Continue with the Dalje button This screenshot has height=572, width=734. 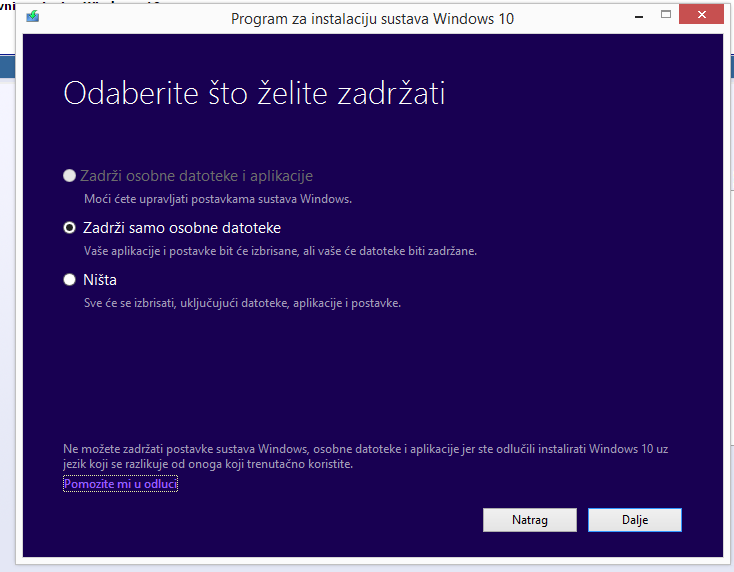[635, 520]
